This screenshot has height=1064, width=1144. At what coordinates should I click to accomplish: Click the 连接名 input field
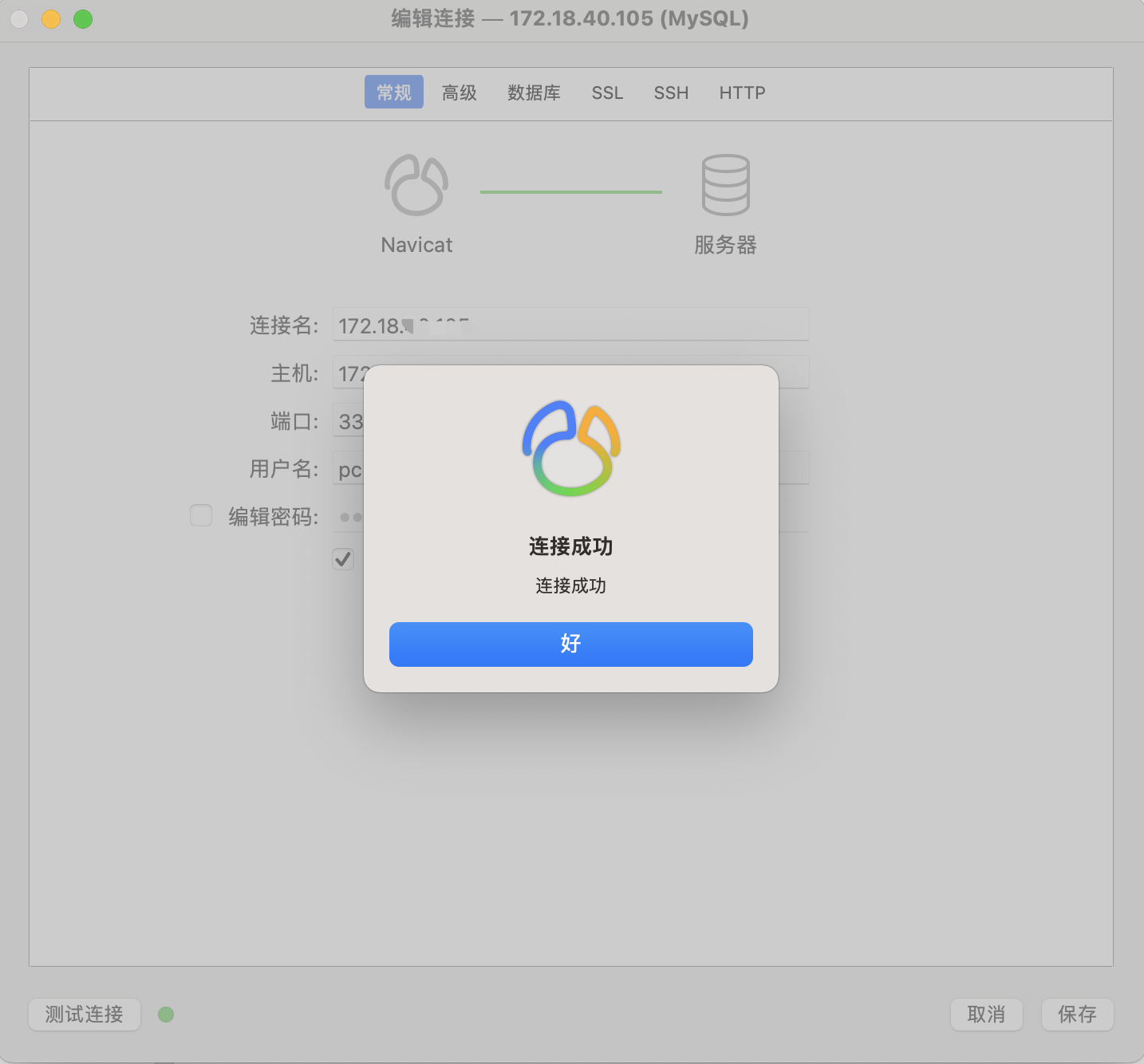[x=570, y=325]
